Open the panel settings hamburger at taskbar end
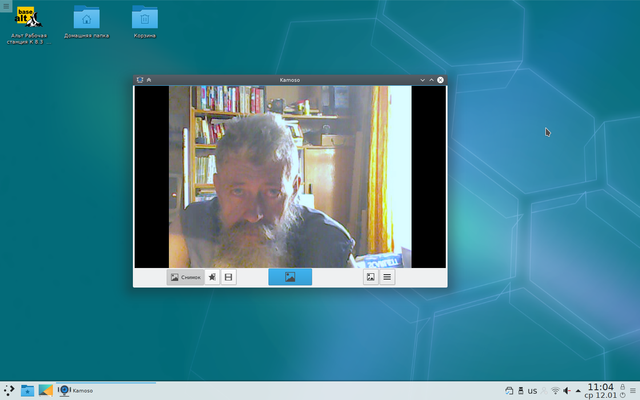The image size is (640, 400). (633, 391)
